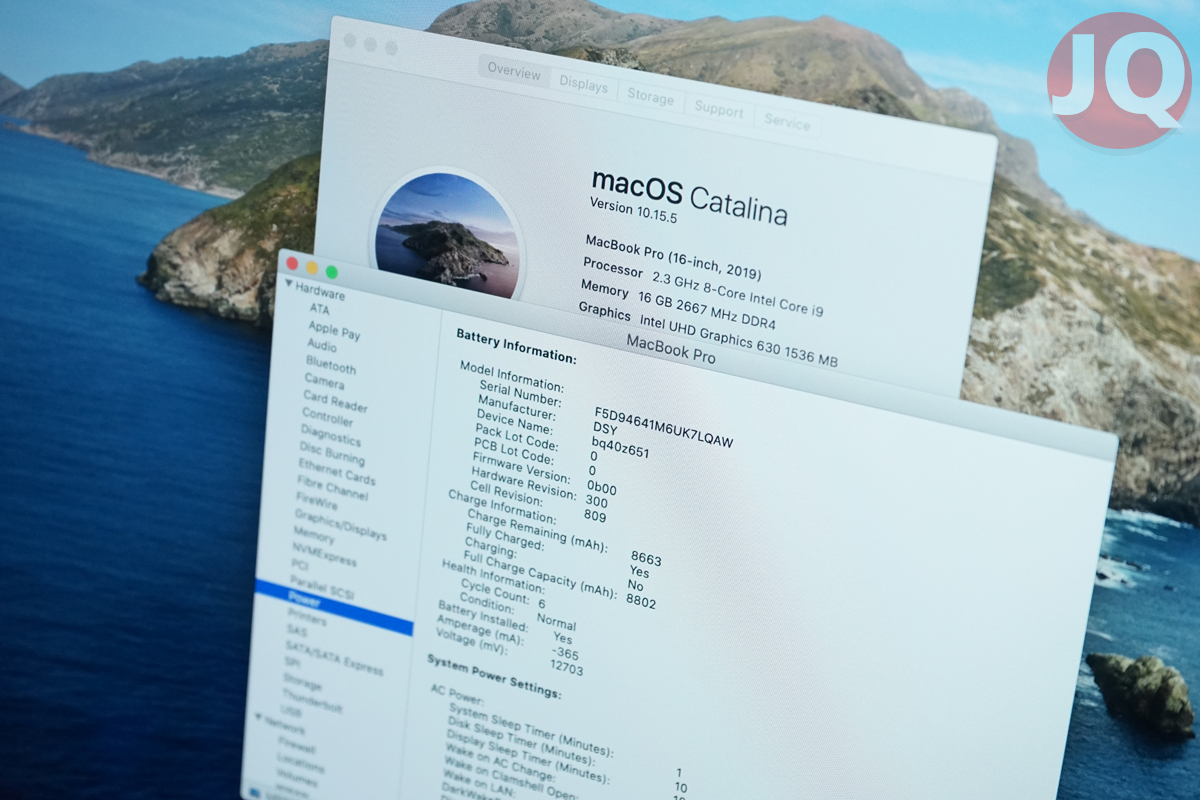
Task: Choose Parallel SCSI in the sidebar
Action: (x=322, y=590)
